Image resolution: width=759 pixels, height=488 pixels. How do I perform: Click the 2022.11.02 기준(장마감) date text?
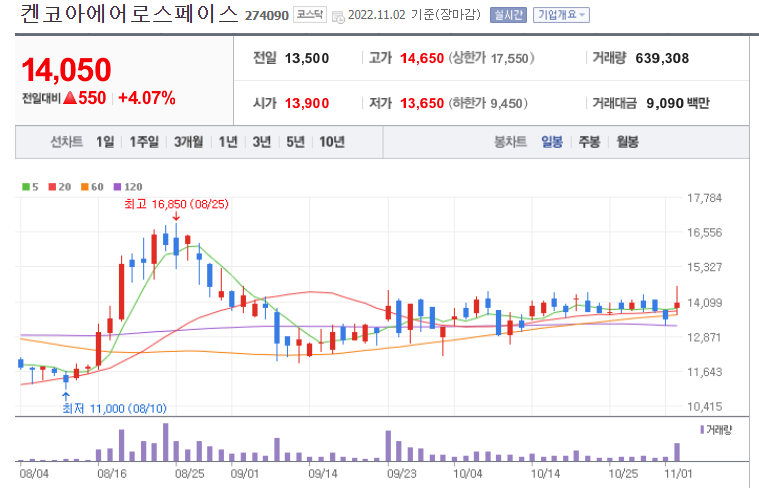tap(414, 15)
